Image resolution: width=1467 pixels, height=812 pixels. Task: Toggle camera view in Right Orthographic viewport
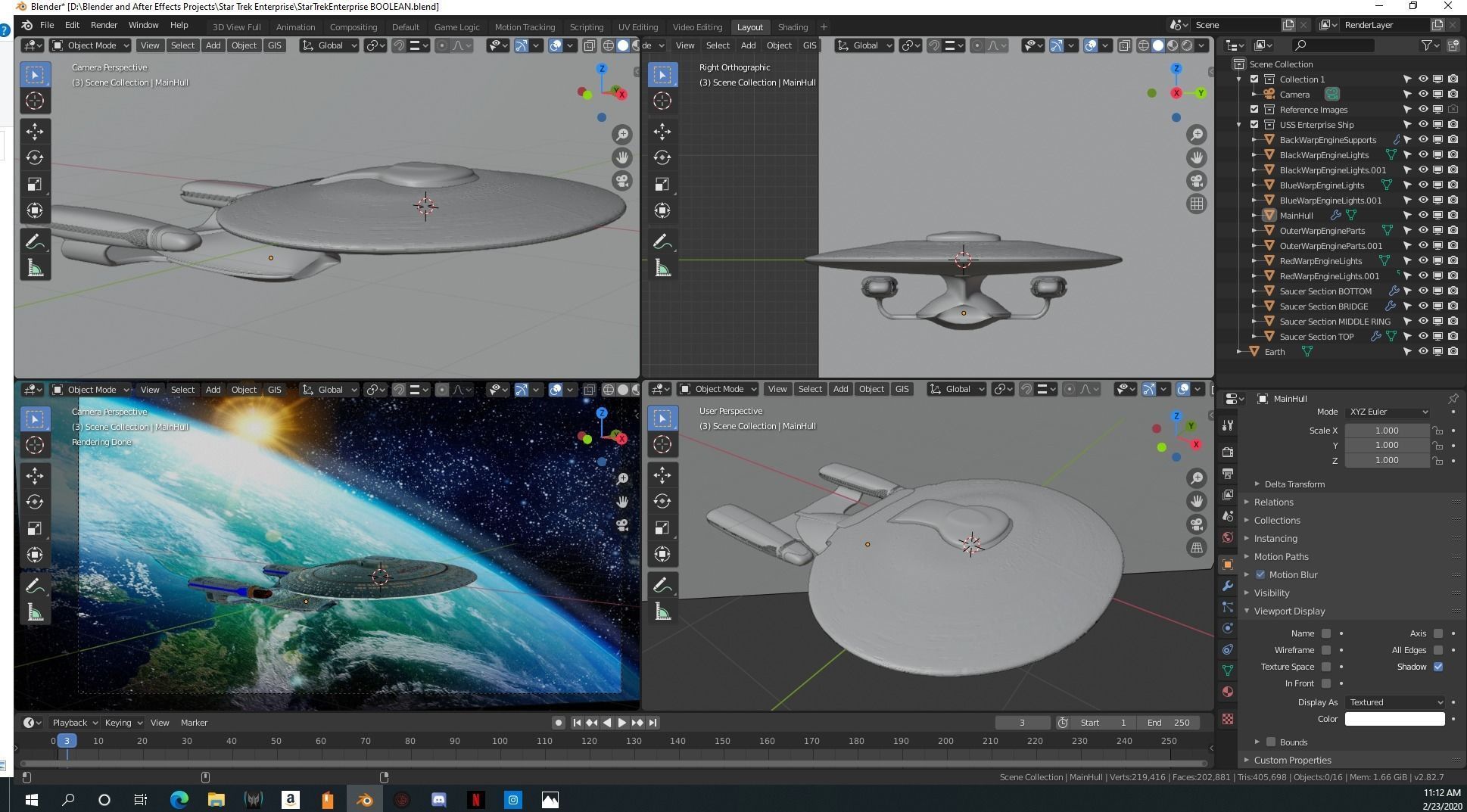point(1197,181)
